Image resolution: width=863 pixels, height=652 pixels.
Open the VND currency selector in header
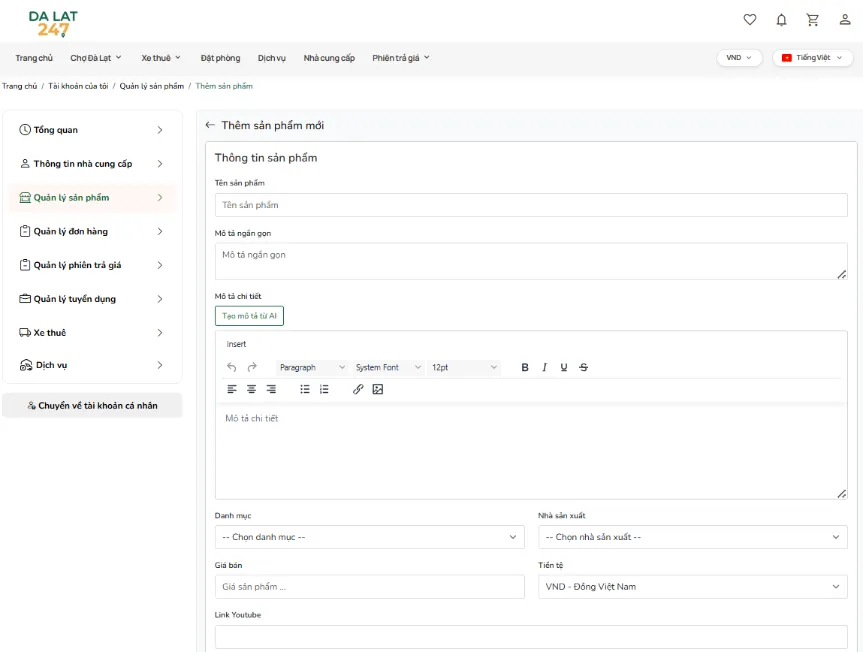click(x=739, y=58)
